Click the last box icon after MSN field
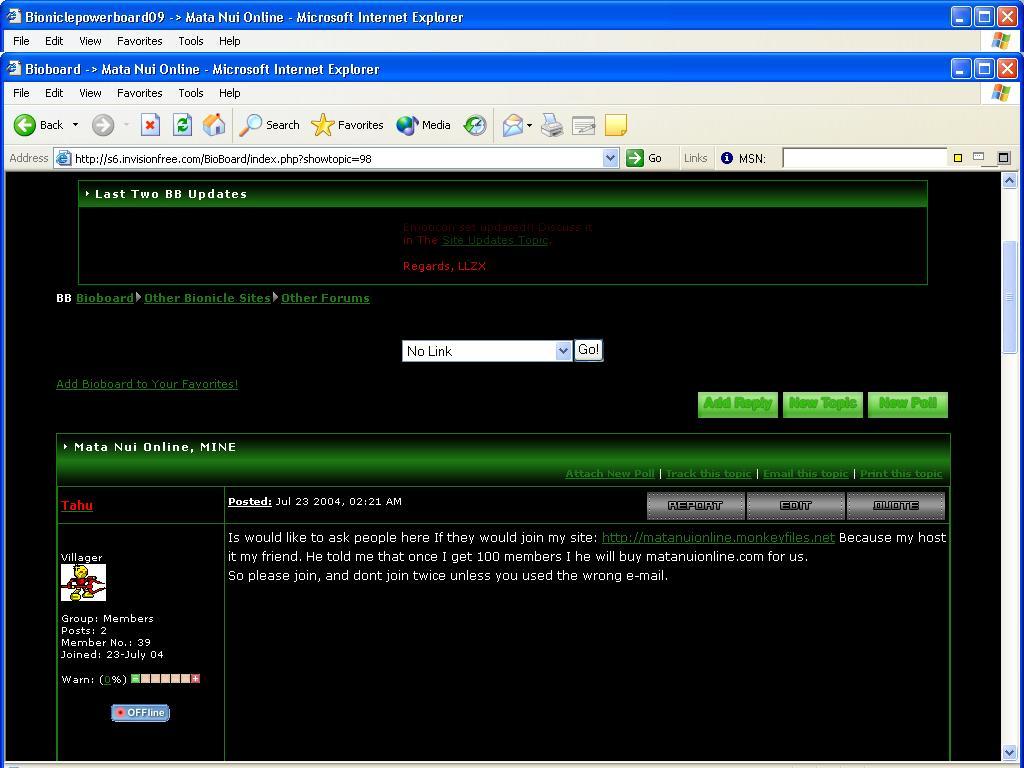Viewport: 1024px width, 768px height. tap(1004, 157)
